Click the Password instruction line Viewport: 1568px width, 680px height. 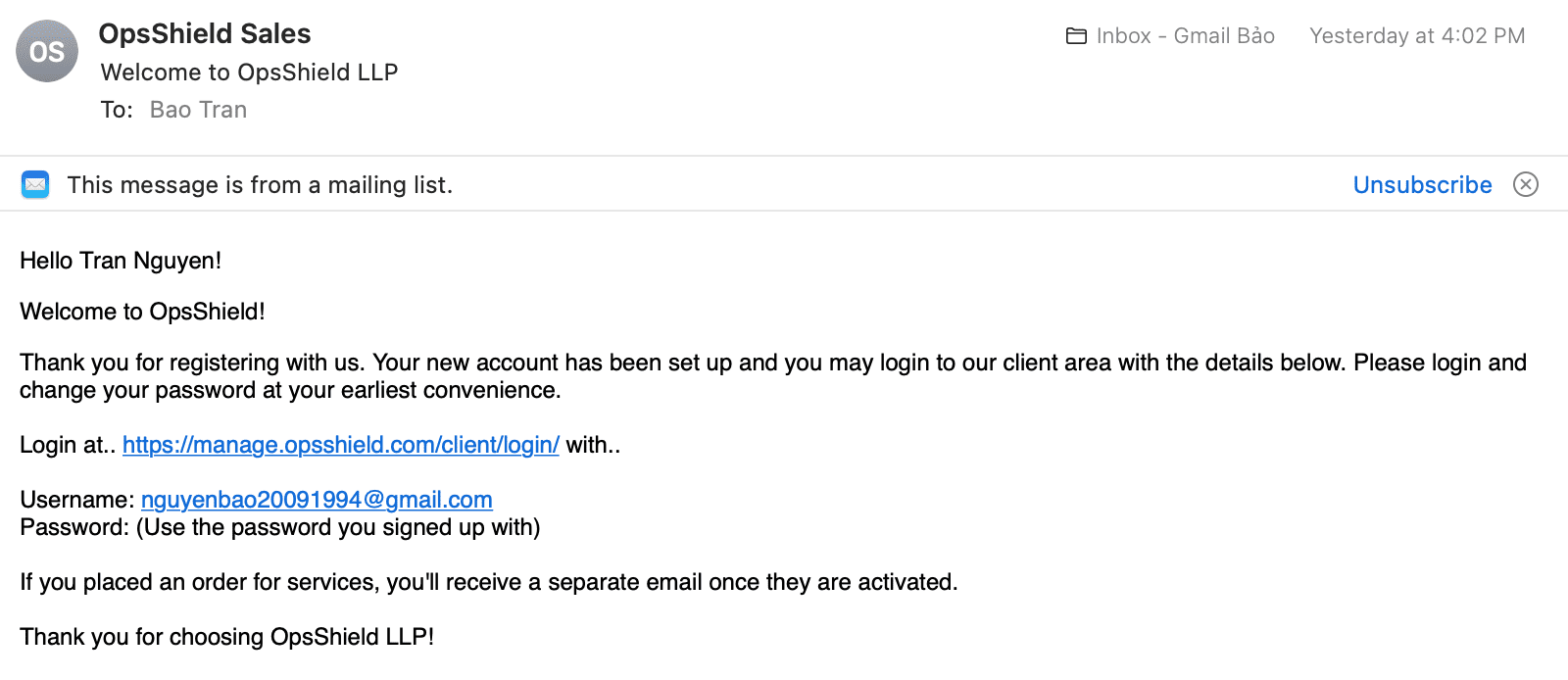pyautogui.click(x=280, y=527)
